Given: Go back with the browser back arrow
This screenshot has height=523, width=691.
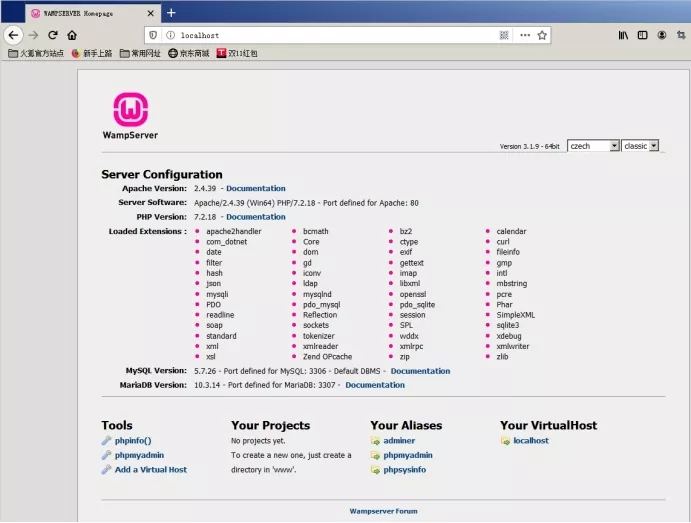Looking at the screenshot, I should [13, 35].
